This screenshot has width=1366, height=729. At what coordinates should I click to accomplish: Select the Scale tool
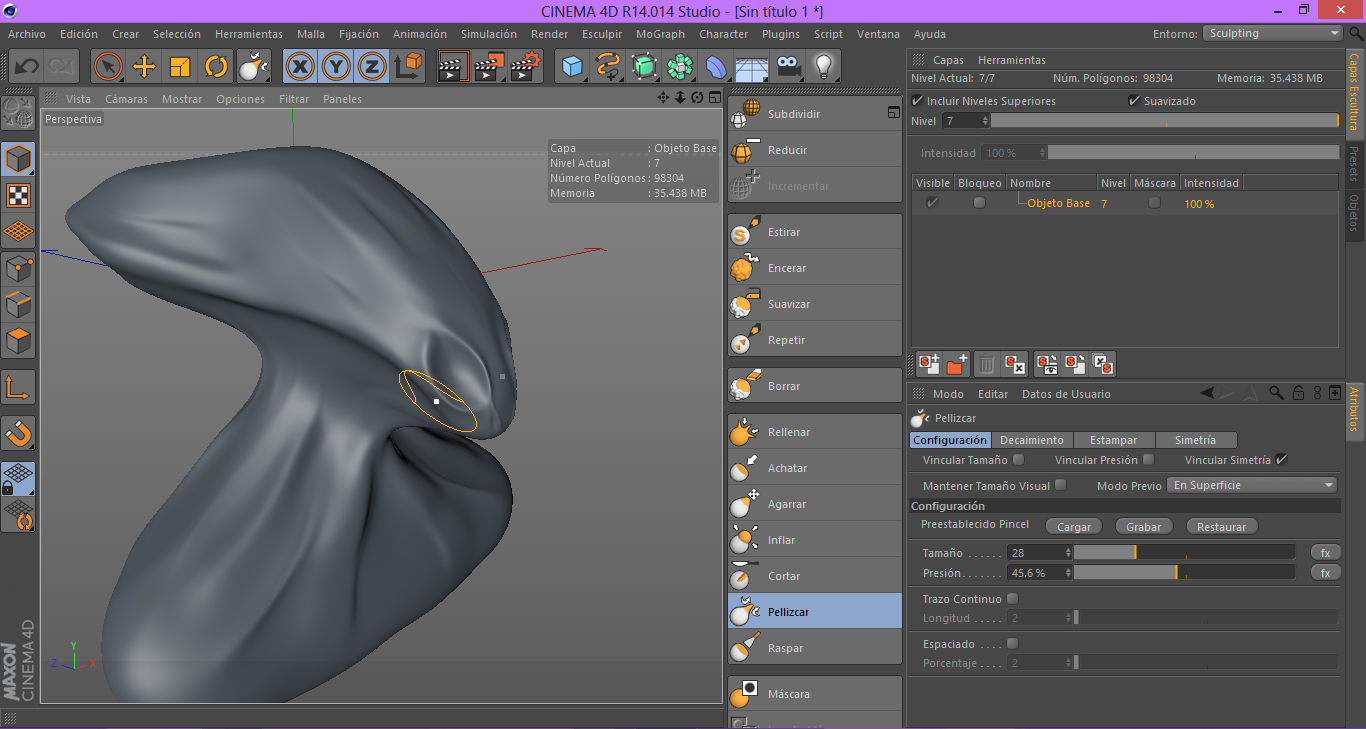point(180,67)
